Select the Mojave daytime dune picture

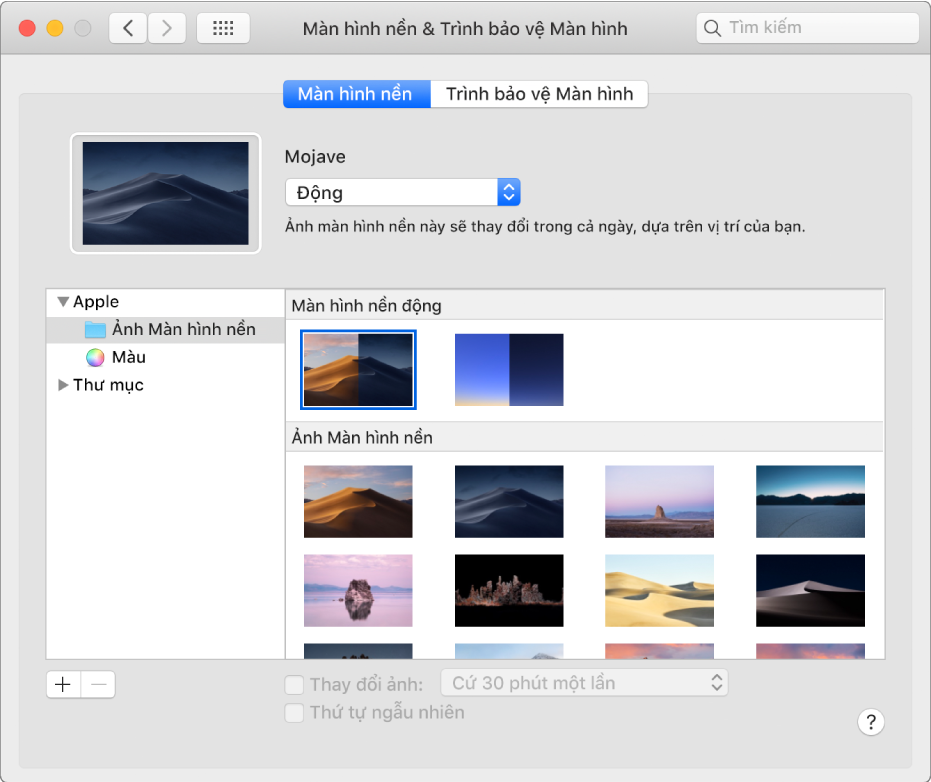[x=358, y=501]
